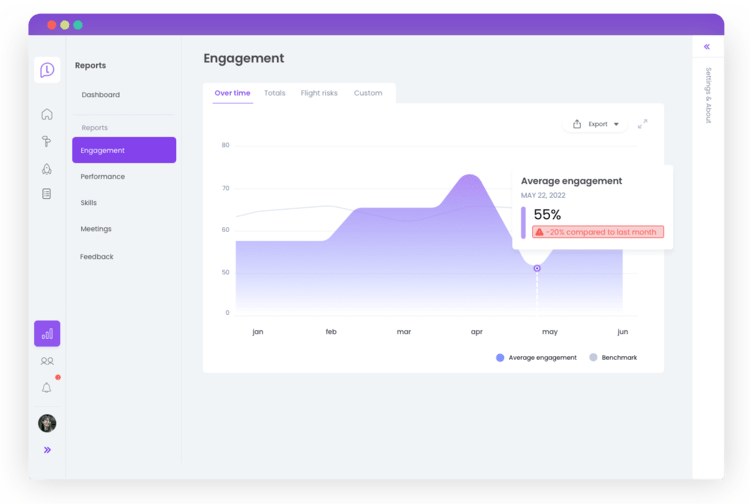Open the people/team icon
750x504 pixels.
pos(47,361)
